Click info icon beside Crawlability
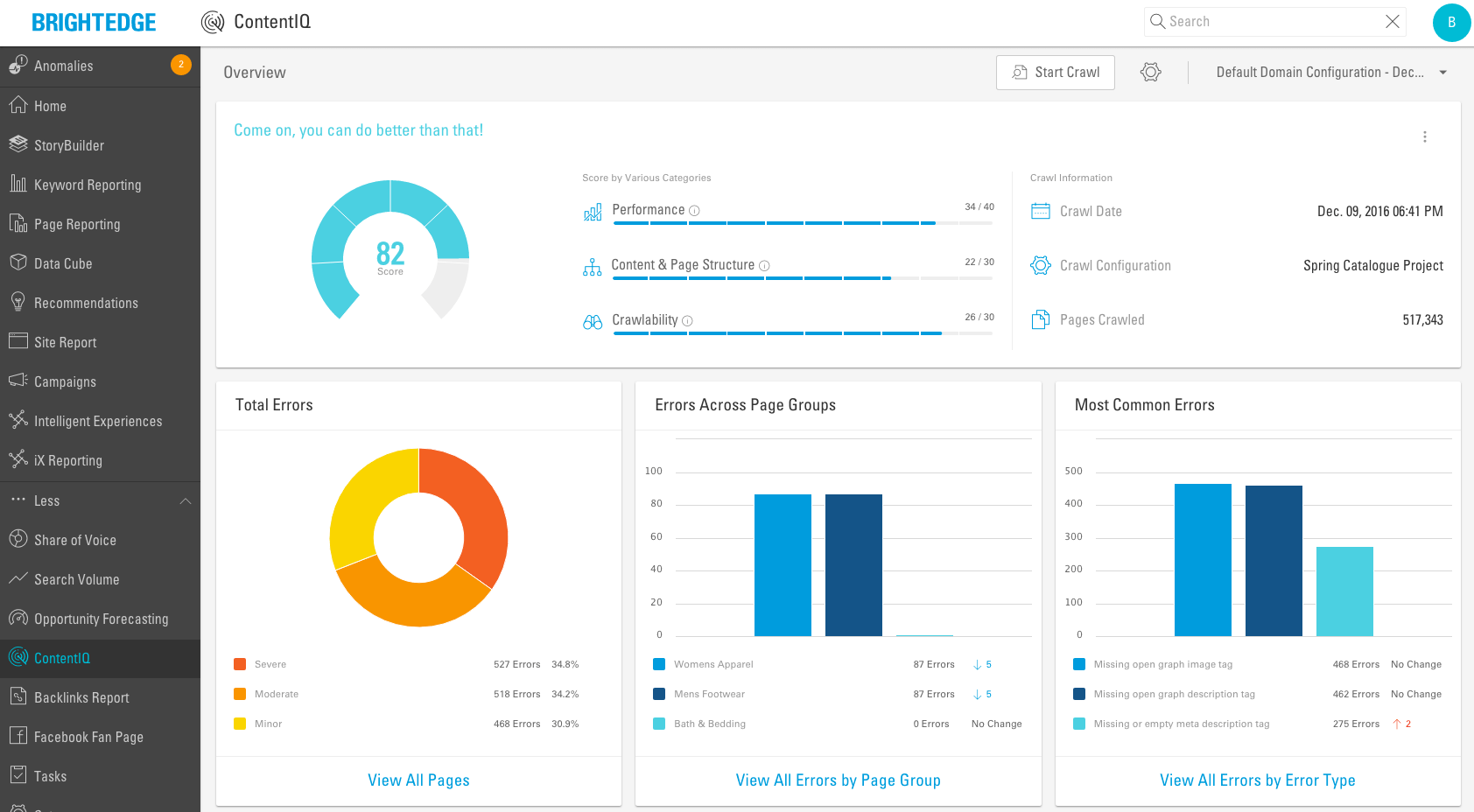 click(x=687, y=321)
